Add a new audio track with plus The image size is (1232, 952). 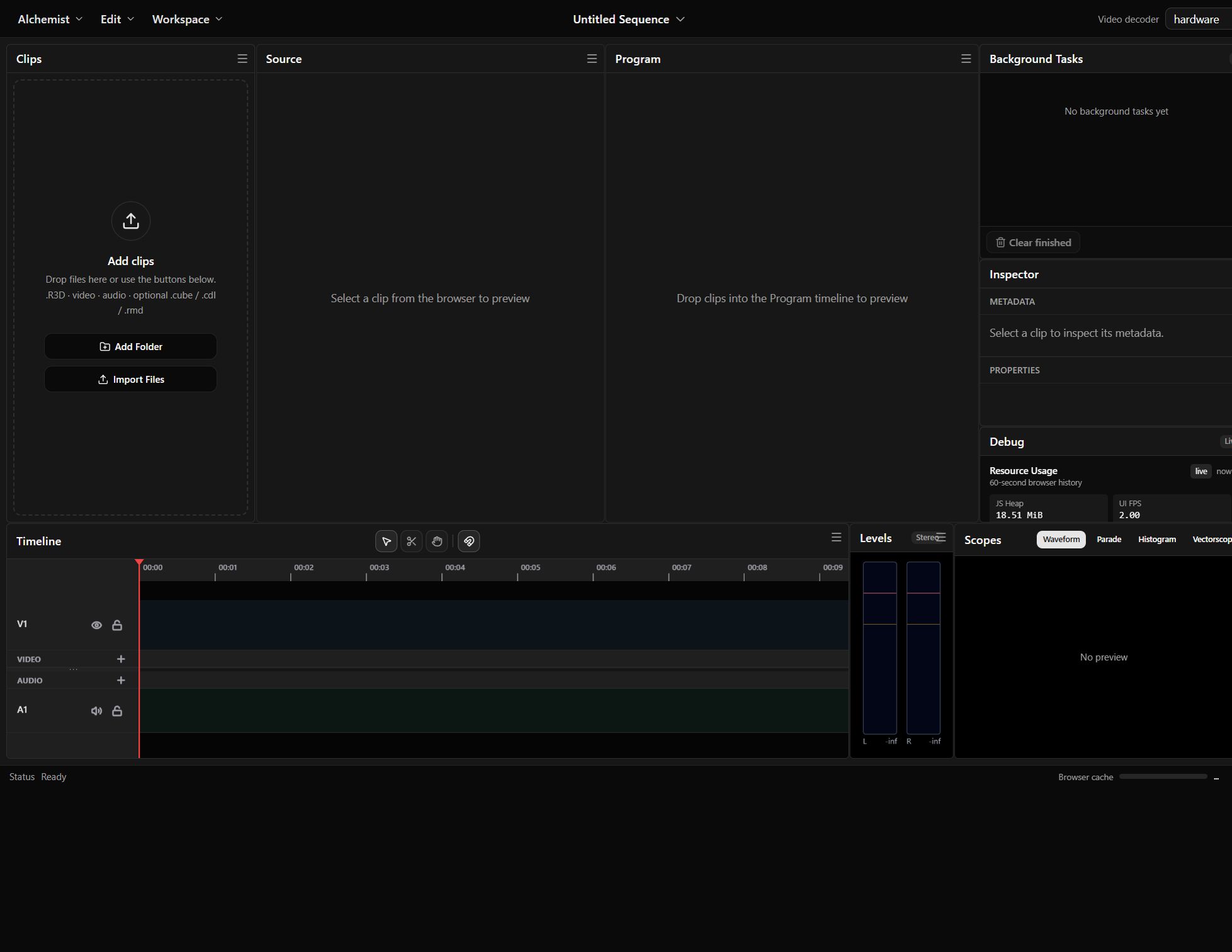[121, 680]
